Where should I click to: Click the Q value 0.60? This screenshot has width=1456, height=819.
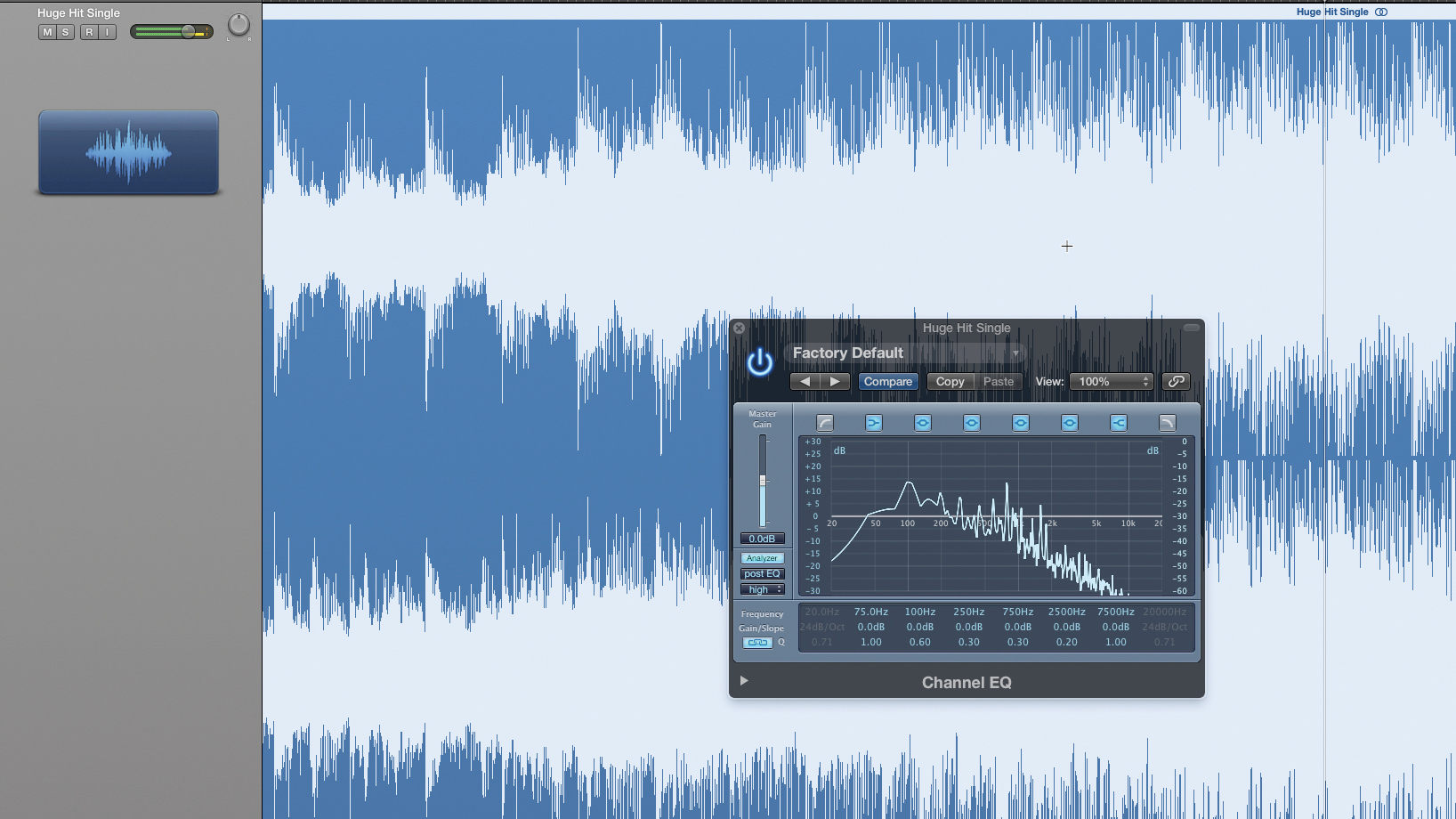920,642
